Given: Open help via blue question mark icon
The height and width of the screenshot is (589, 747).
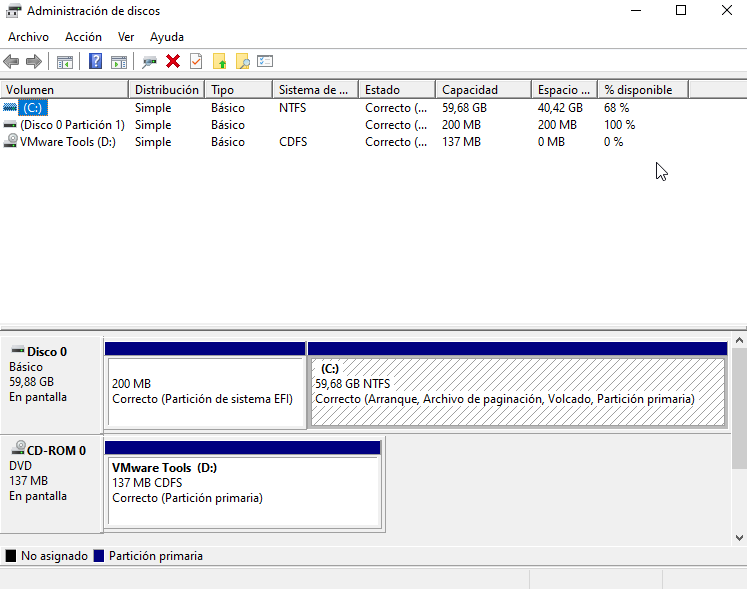Looking at the screenshot, I should tap(95, 62).
